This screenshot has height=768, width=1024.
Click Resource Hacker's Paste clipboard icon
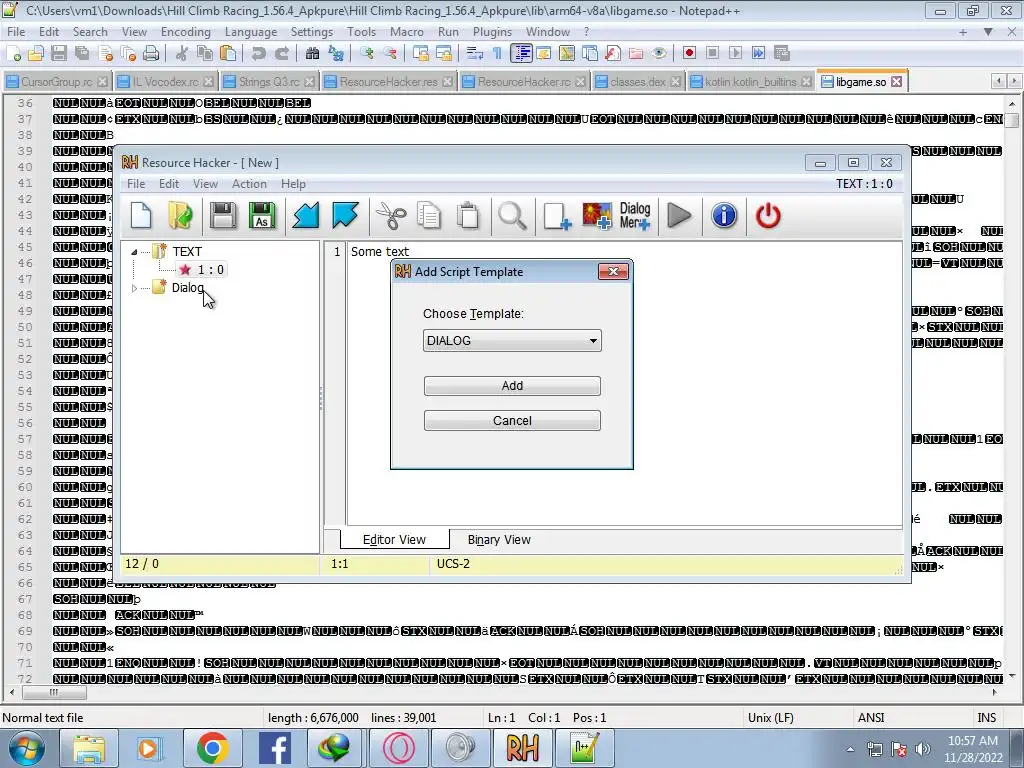(468, 216)
